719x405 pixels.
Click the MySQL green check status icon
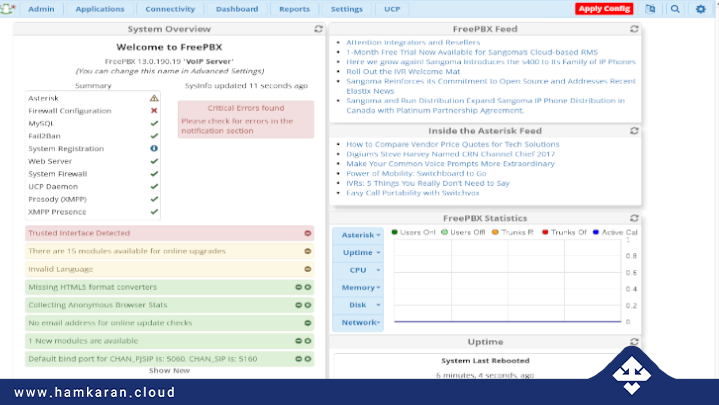click(154, 123)
